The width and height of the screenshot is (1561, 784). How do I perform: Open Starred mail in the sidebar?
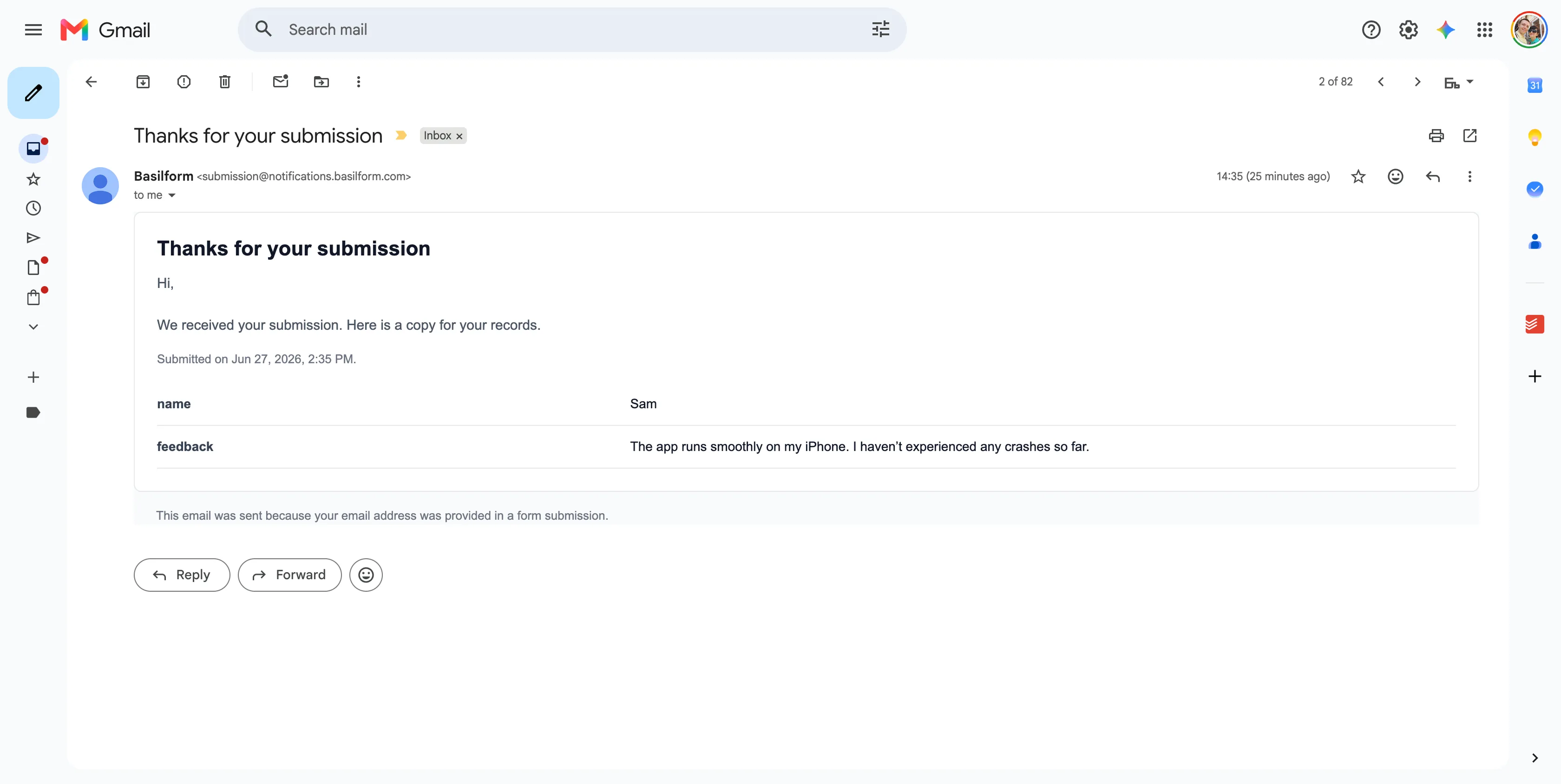[x=33, y=179]
